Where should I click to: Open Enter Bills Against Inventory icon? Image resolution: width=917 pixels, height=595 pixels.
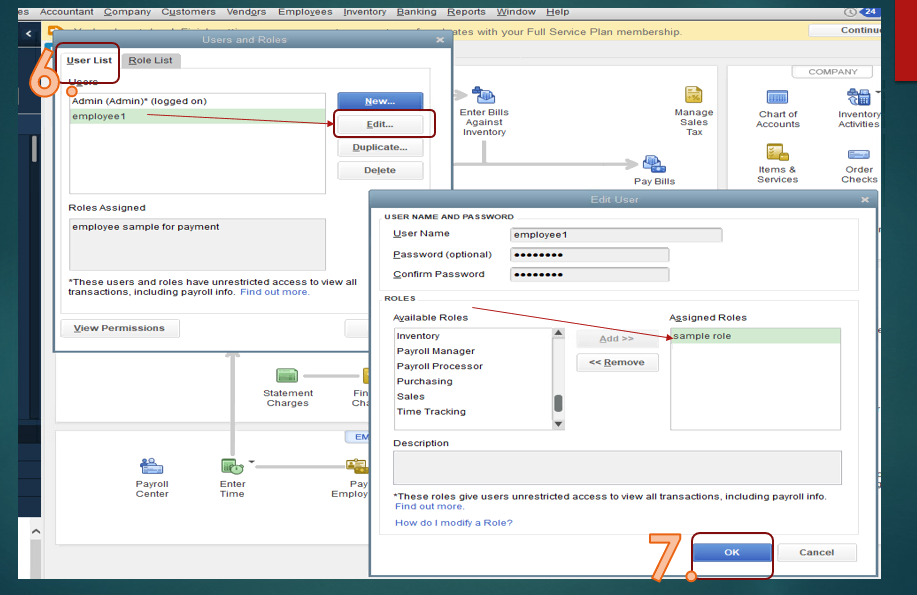(484, 95)
